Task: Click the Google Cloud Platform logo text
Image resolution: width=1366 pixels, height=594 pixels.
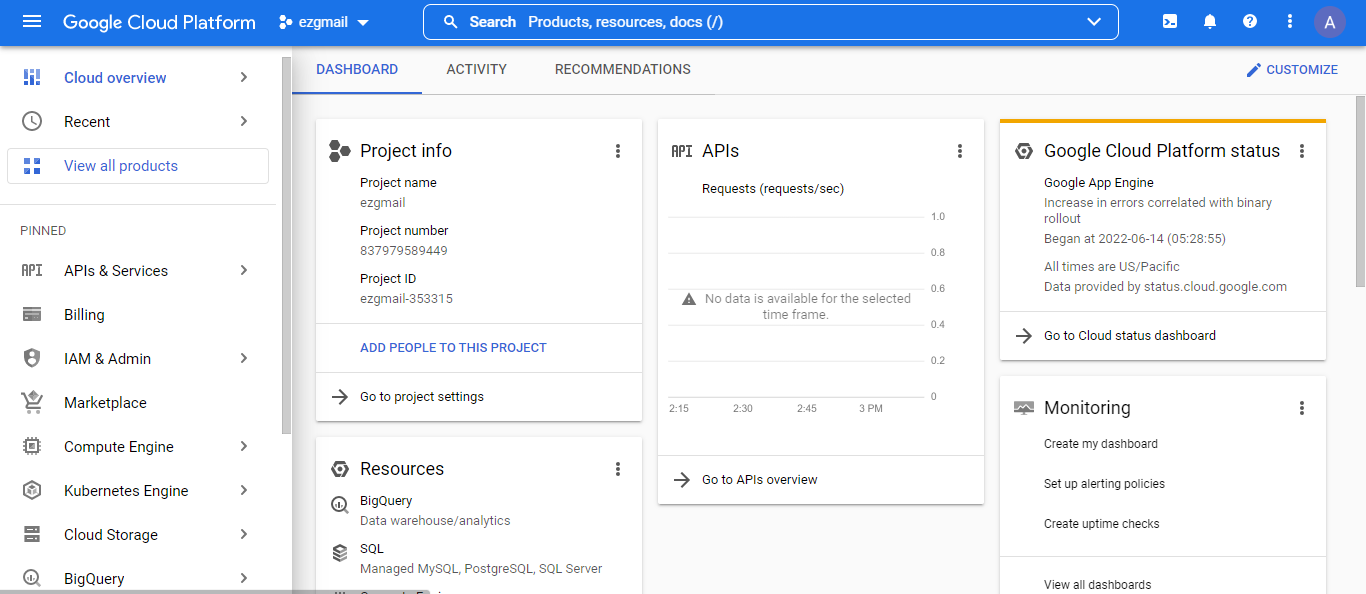Action: pos(159,22)
